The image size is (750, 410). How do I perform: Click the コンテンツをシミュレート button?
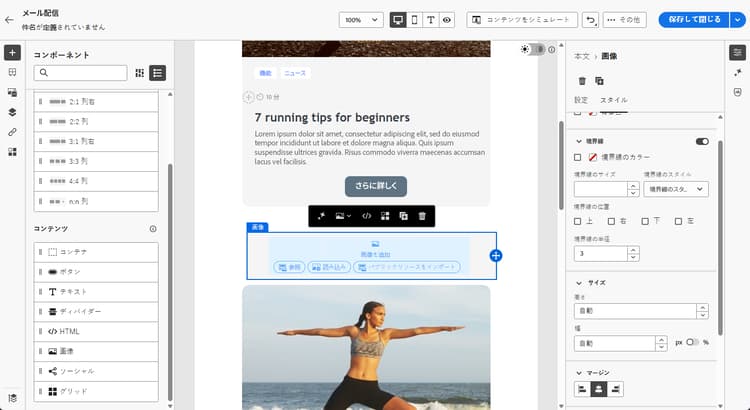[x=522, y=20]
